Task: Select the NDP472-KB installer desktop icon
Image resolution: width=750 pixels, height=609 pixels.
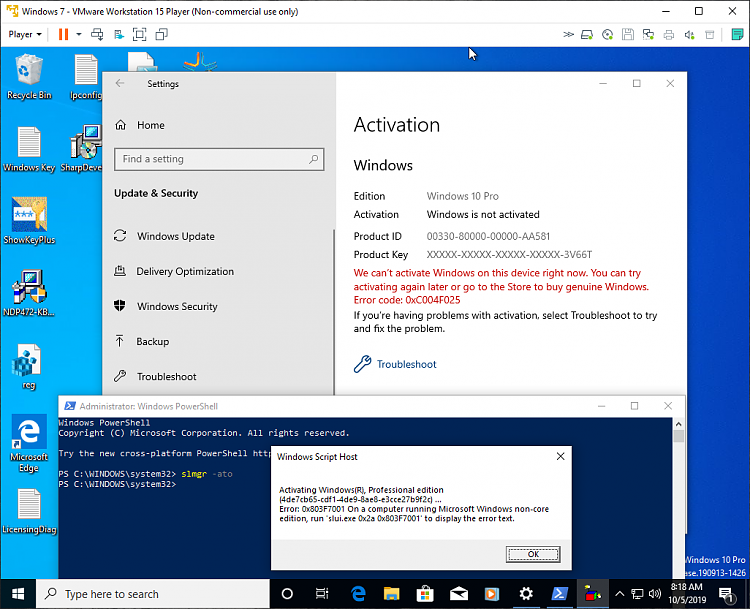Action: (29, 293)
